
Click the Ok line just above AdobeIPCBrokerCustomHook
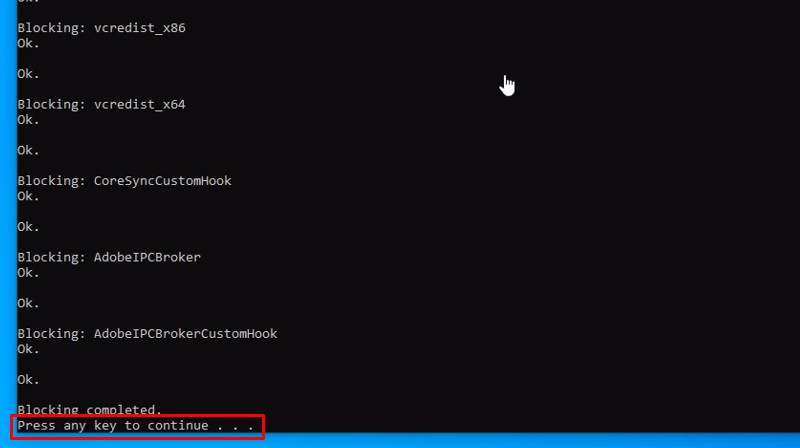tap(28, 303)
